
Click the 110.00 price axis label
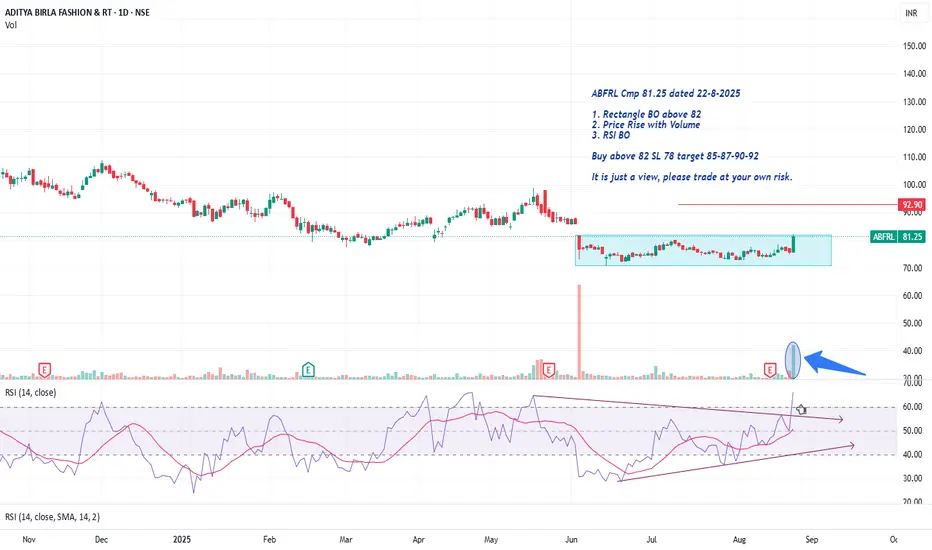coord(914,157)
